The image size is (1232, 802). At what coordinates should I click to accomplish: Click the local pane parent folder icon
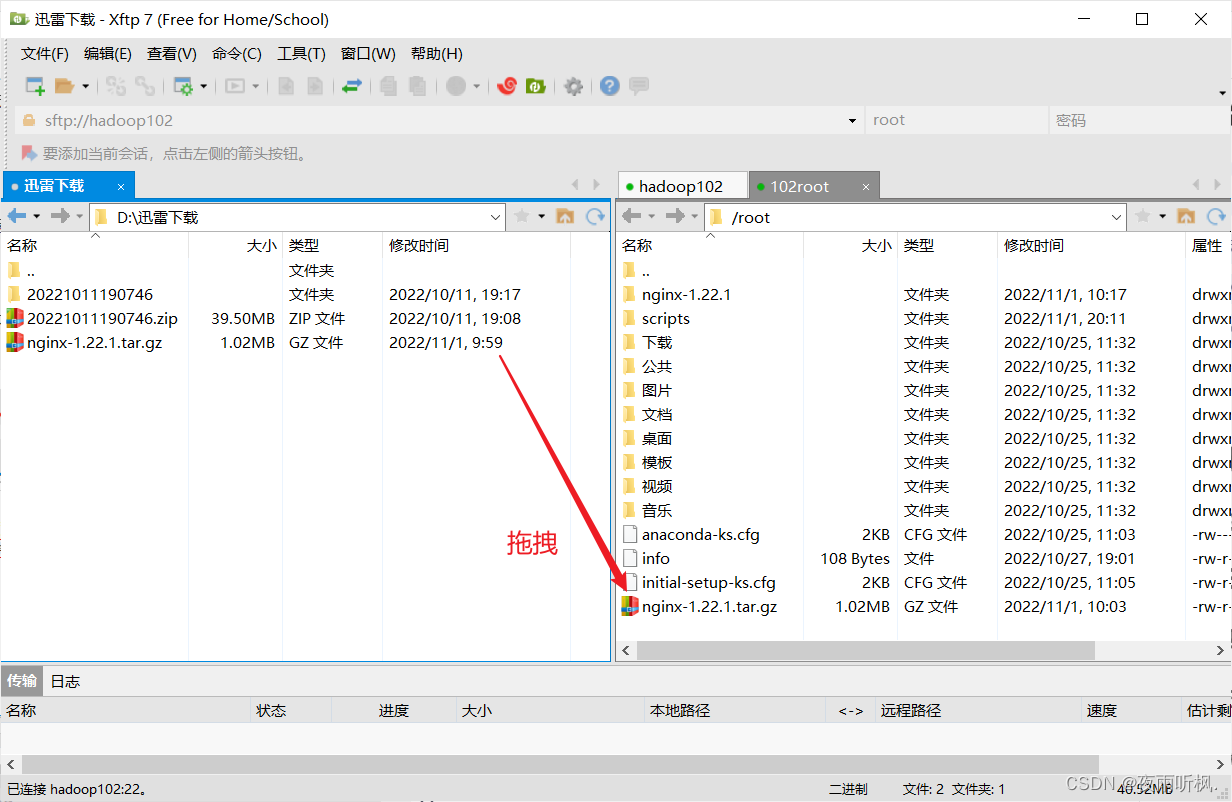point(565,216)
